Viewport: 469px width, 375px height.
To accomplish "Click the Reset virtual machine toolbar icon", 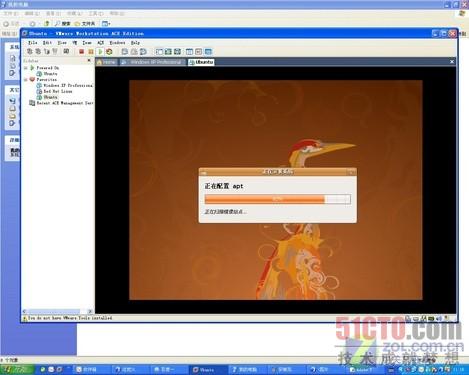I will click(109, 52).
